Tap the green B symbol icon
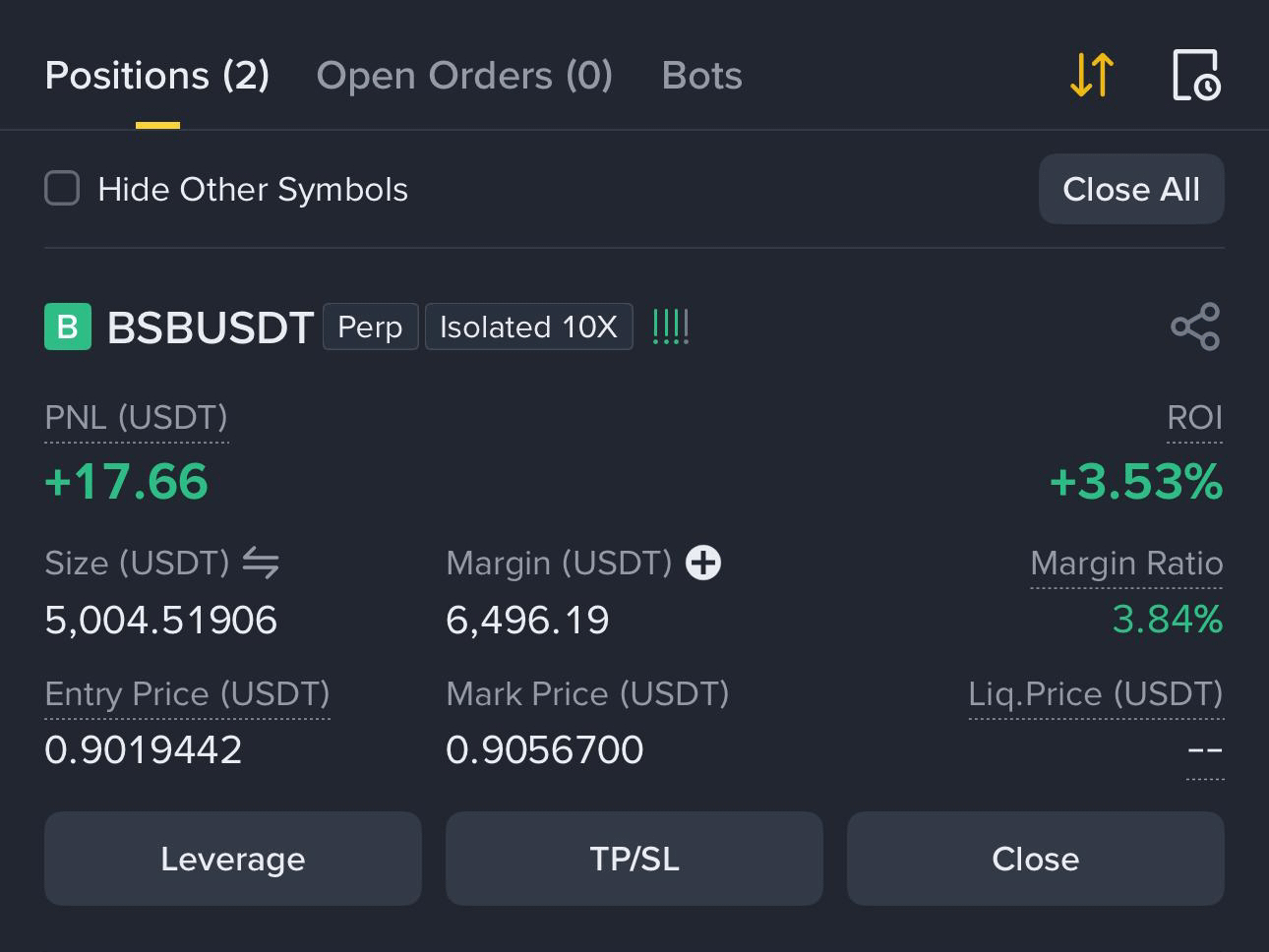Screen dimensions: 1269x952 (x=68, y=327)
